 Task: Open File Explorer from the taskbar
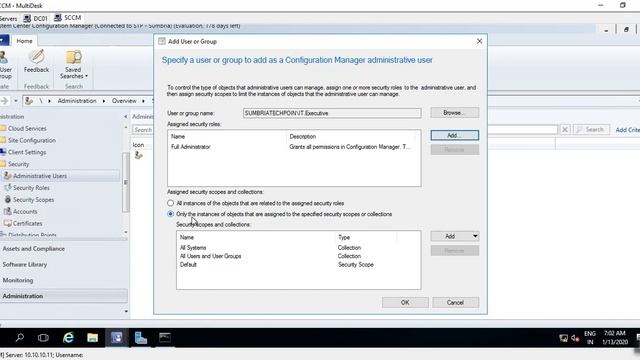pyautogui.click(x=92, y=338)
